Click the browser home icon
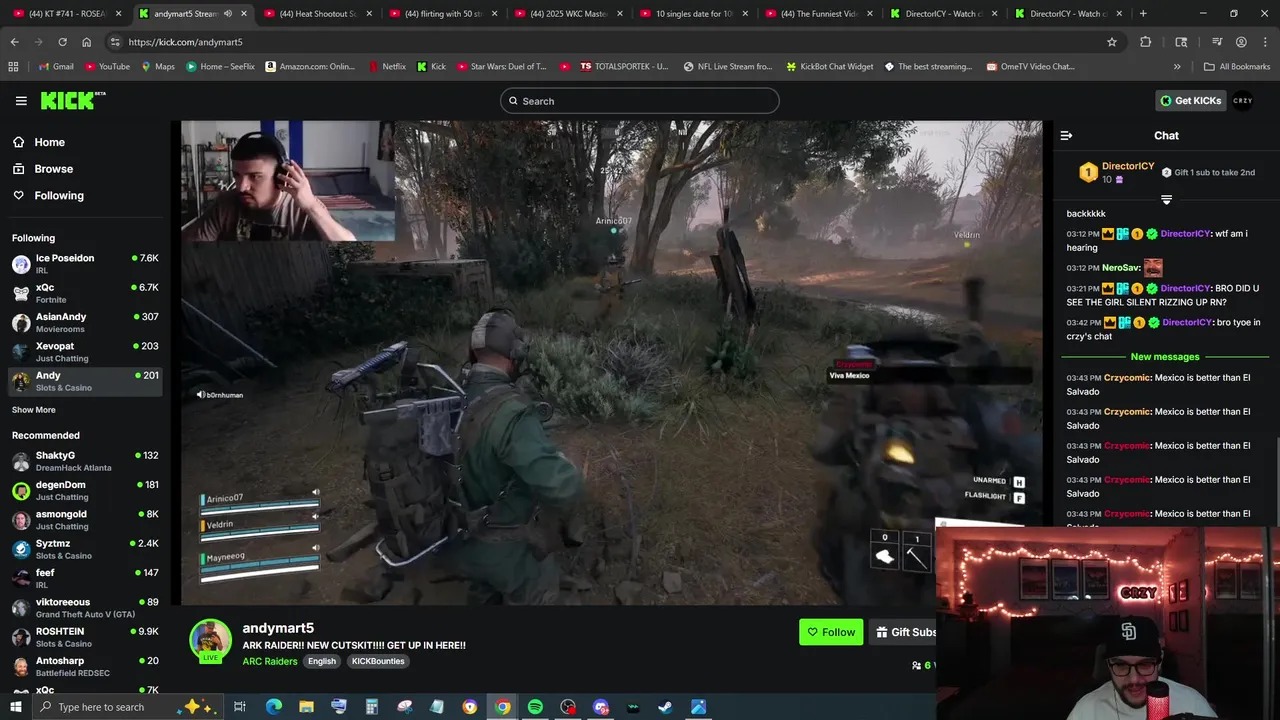The height and width of the screenshot is (720, 1280). click(x=86, y=42)
